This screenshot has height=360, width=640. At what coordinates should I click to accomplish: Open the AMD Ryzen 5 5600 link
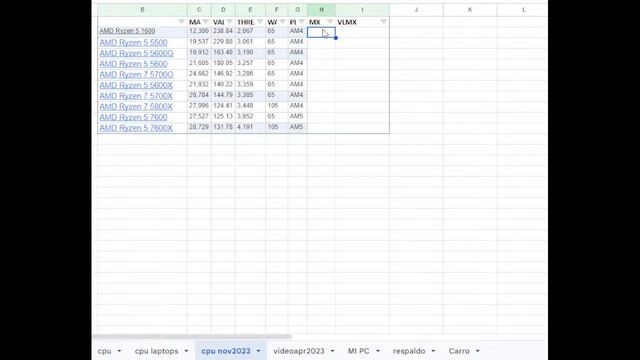pos(133,64)
